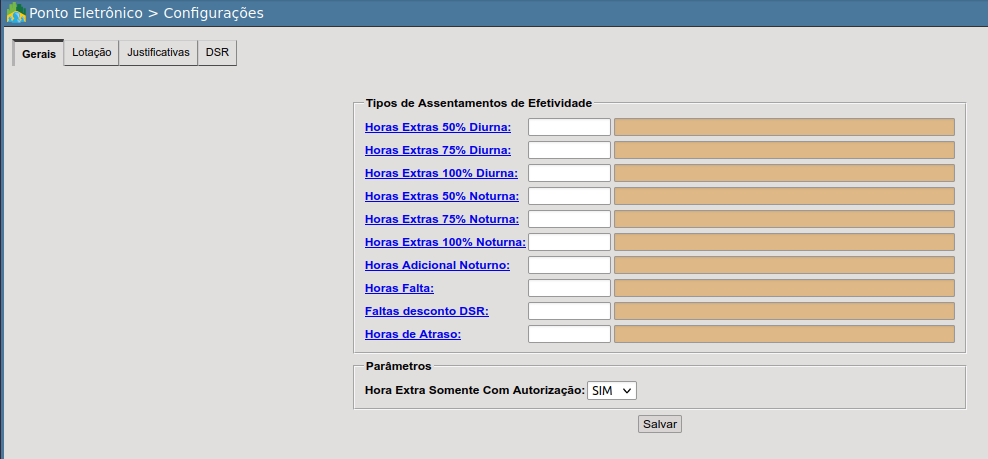Select the DSR tab
This screenshot has width=988, height=459.
point(217,53)
